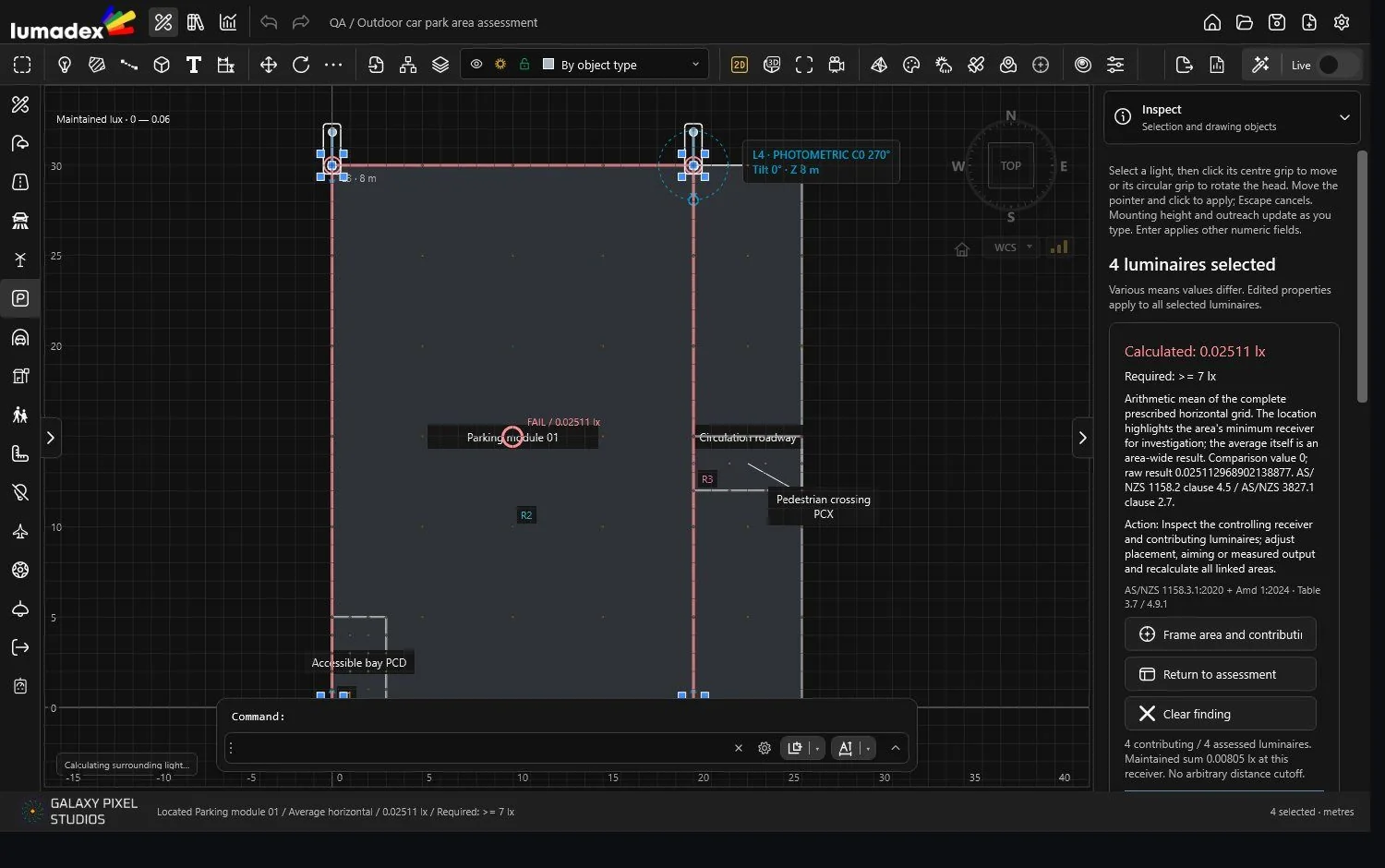Image resolution: width=1385 pixels, height=868 pixels.
Task: Select the text tool in the toolbar
Action: click(x=194, y=65)
